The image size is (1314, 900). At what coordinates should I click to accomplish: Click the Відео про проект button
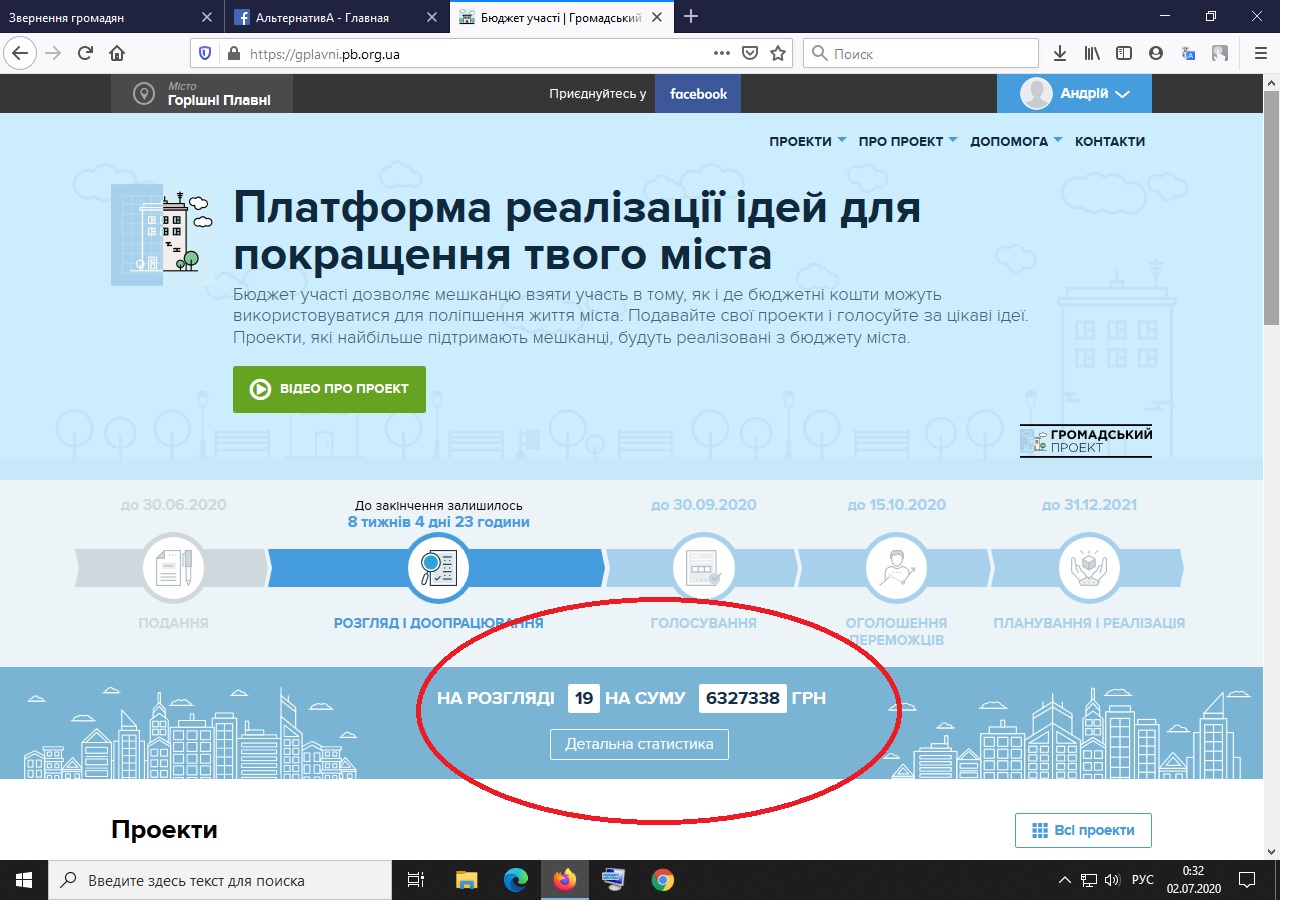329,389
